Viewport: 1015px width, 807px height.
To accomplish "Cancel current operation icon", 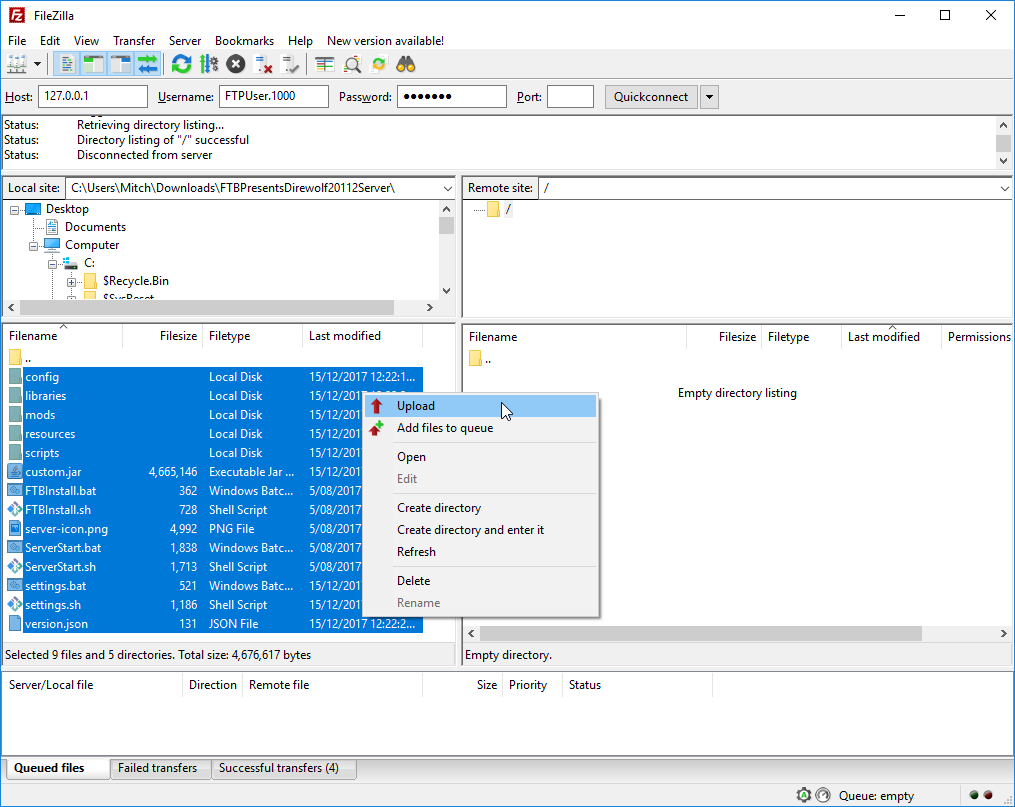I will (236, 64).
